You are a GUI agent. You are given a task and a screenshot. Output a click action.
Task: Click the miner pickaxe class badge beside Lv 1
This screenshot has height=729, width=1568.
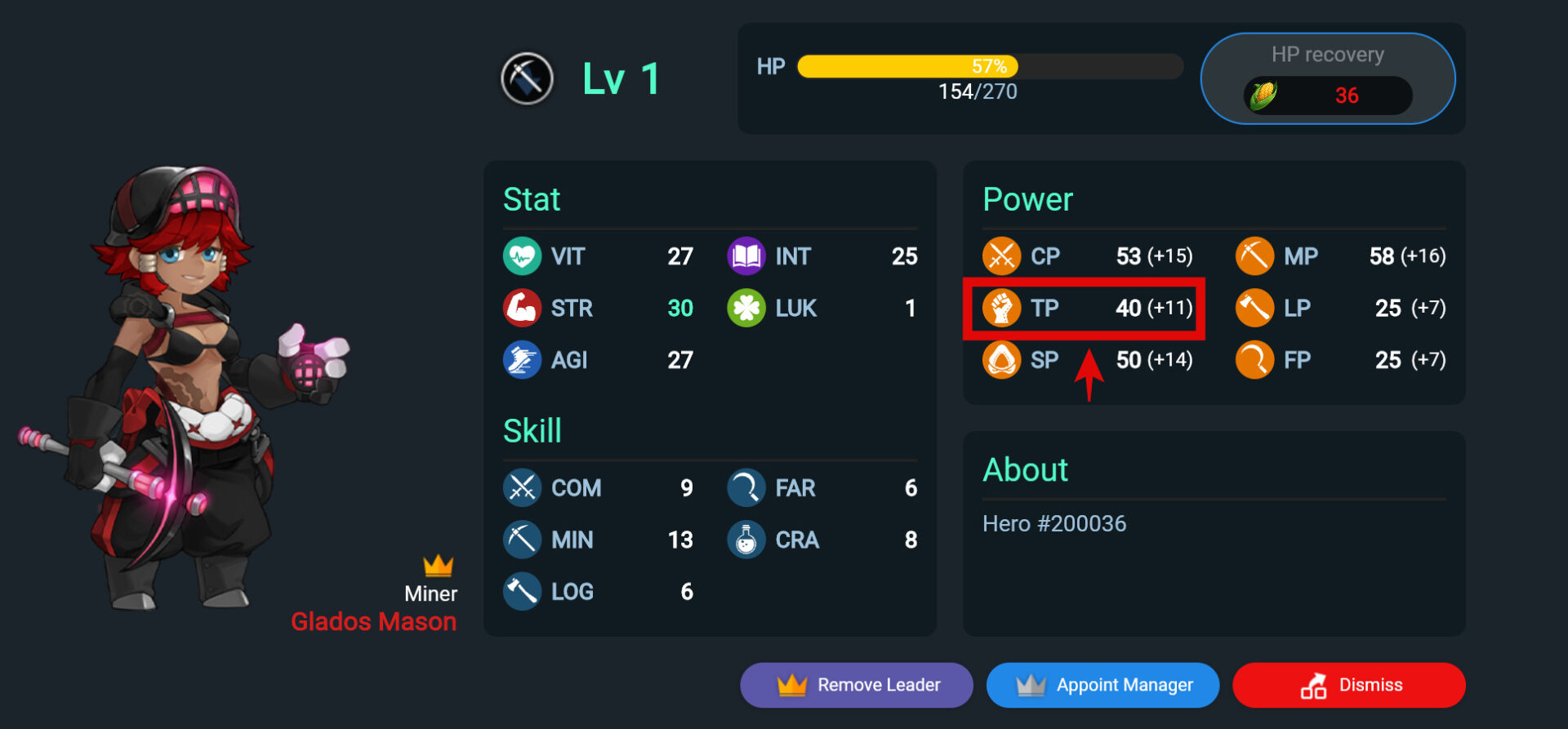(527, 79)
